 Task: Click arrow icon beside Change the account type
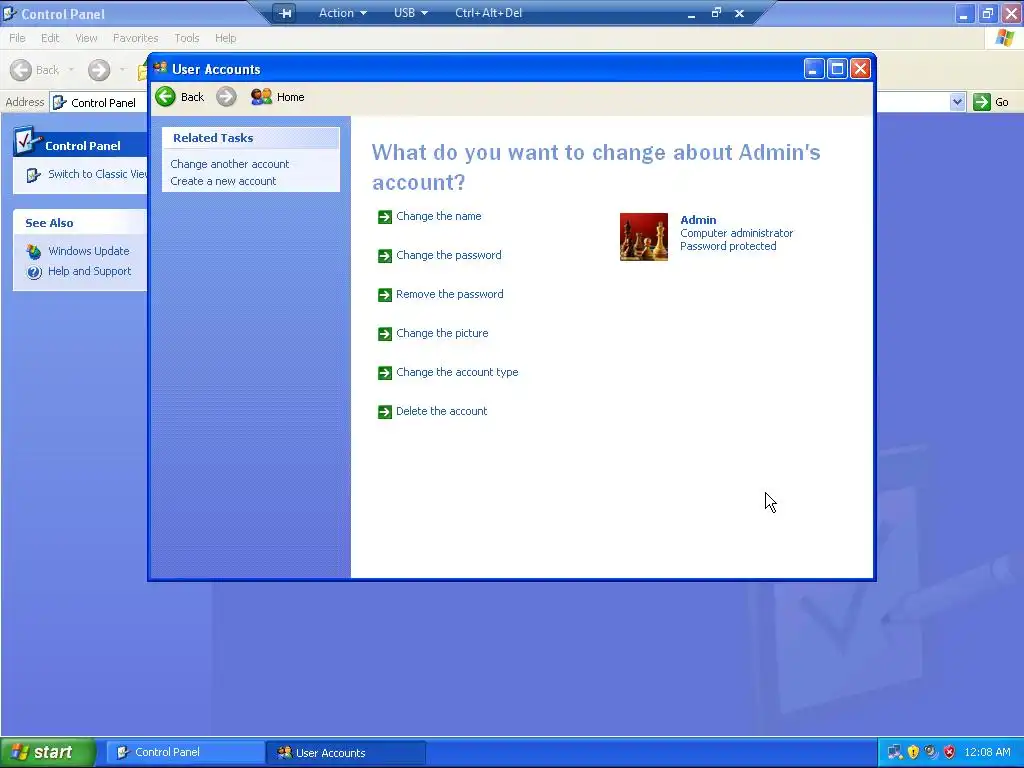pyautogui.click(x=385, y=373)
